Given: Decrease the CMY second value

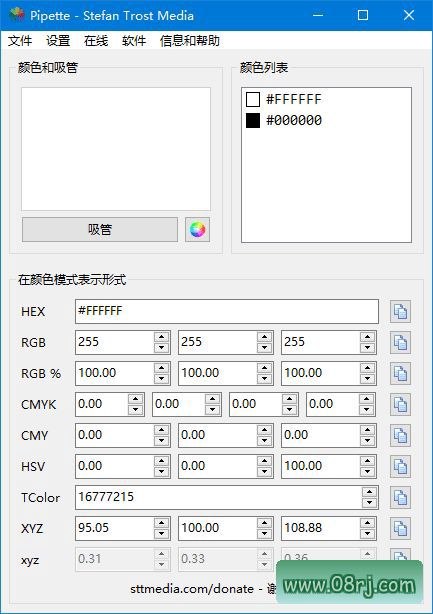Looking at the screenshot, I should [x=265, y=441].
